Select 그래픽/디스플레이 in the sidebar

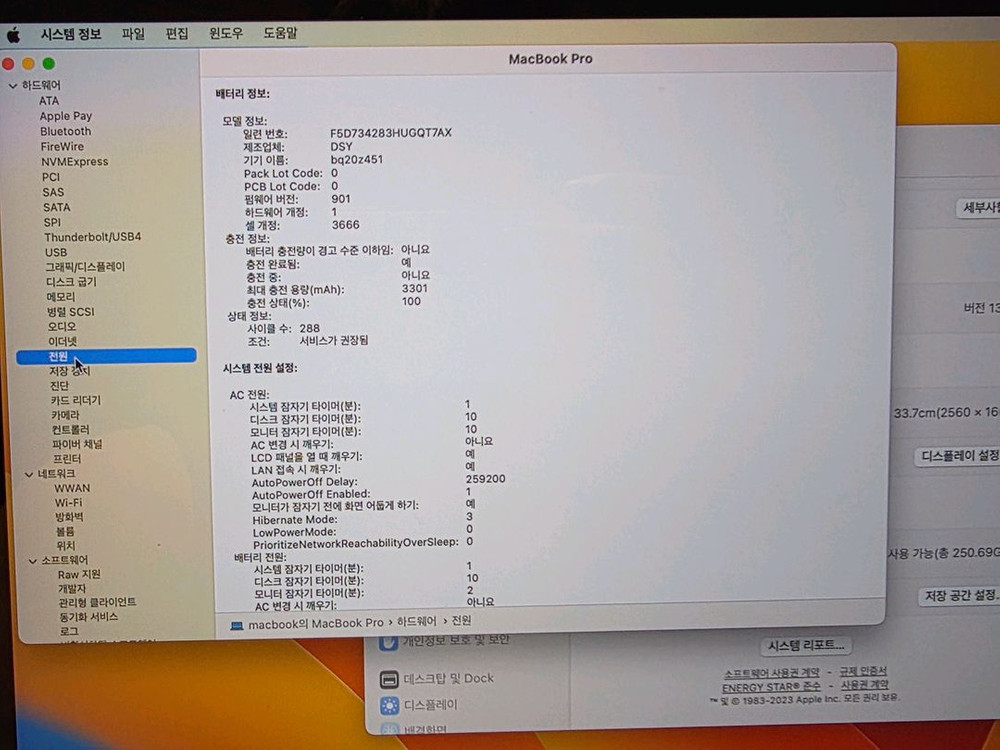(x=85, y=267)
